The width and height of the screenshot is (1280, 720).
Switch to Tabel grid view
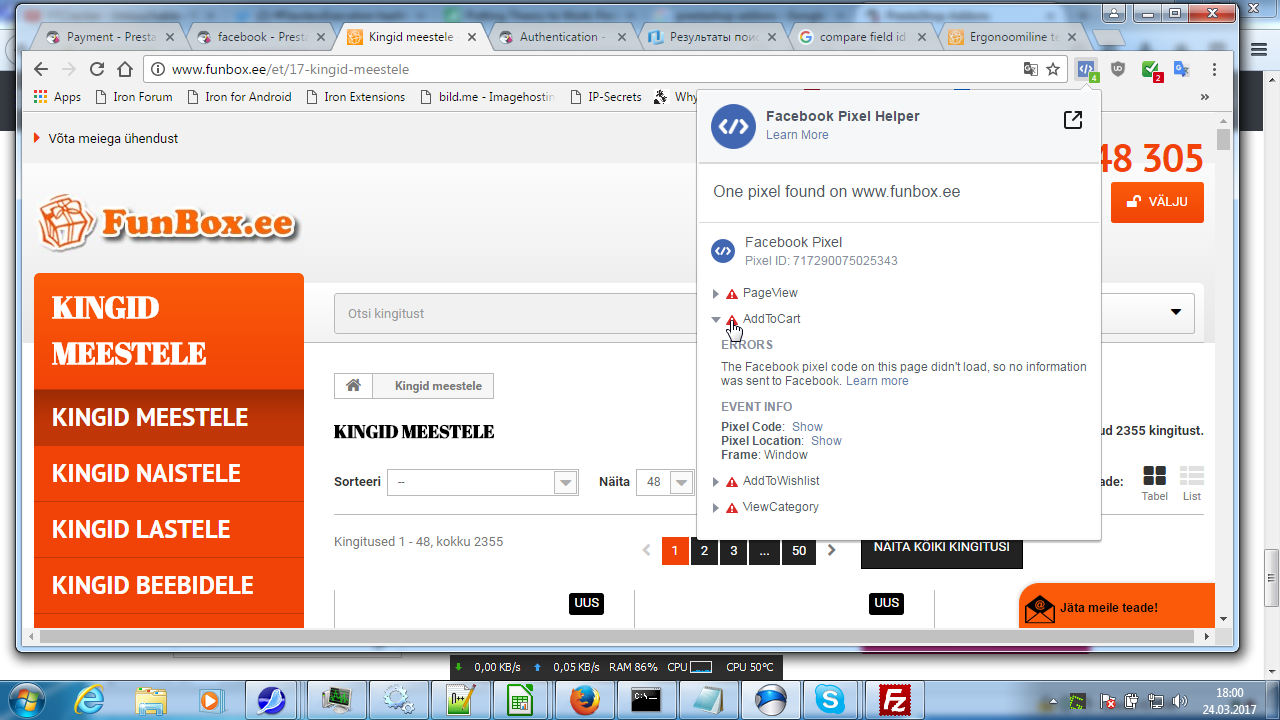click(1154, 483)
